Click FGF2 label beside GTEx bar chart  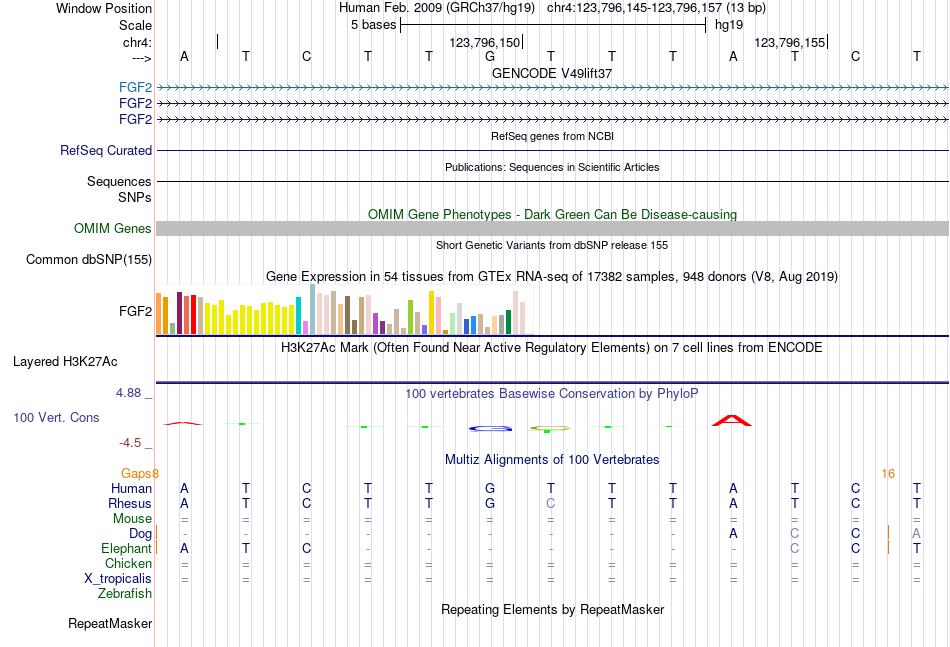click(x=135, y=311)
